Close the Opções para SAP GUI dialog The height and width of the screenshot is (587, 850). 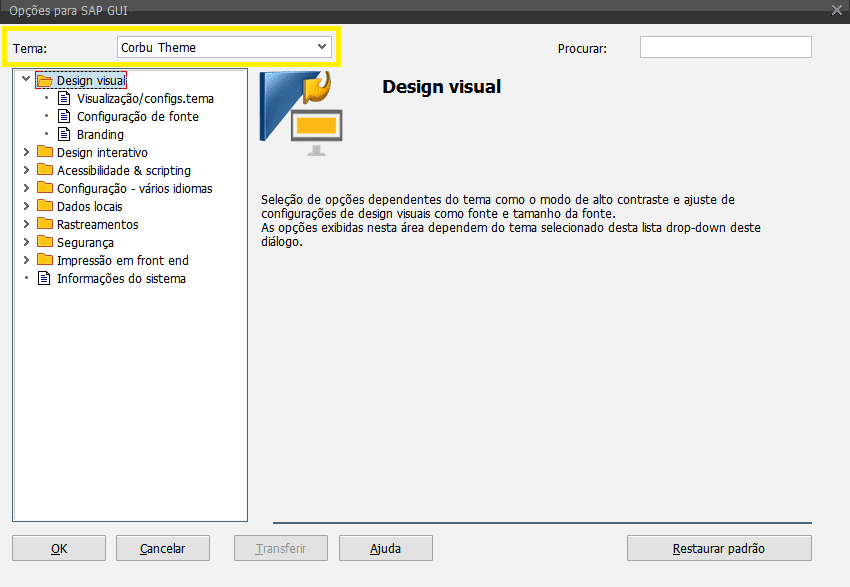click(836, 10)
